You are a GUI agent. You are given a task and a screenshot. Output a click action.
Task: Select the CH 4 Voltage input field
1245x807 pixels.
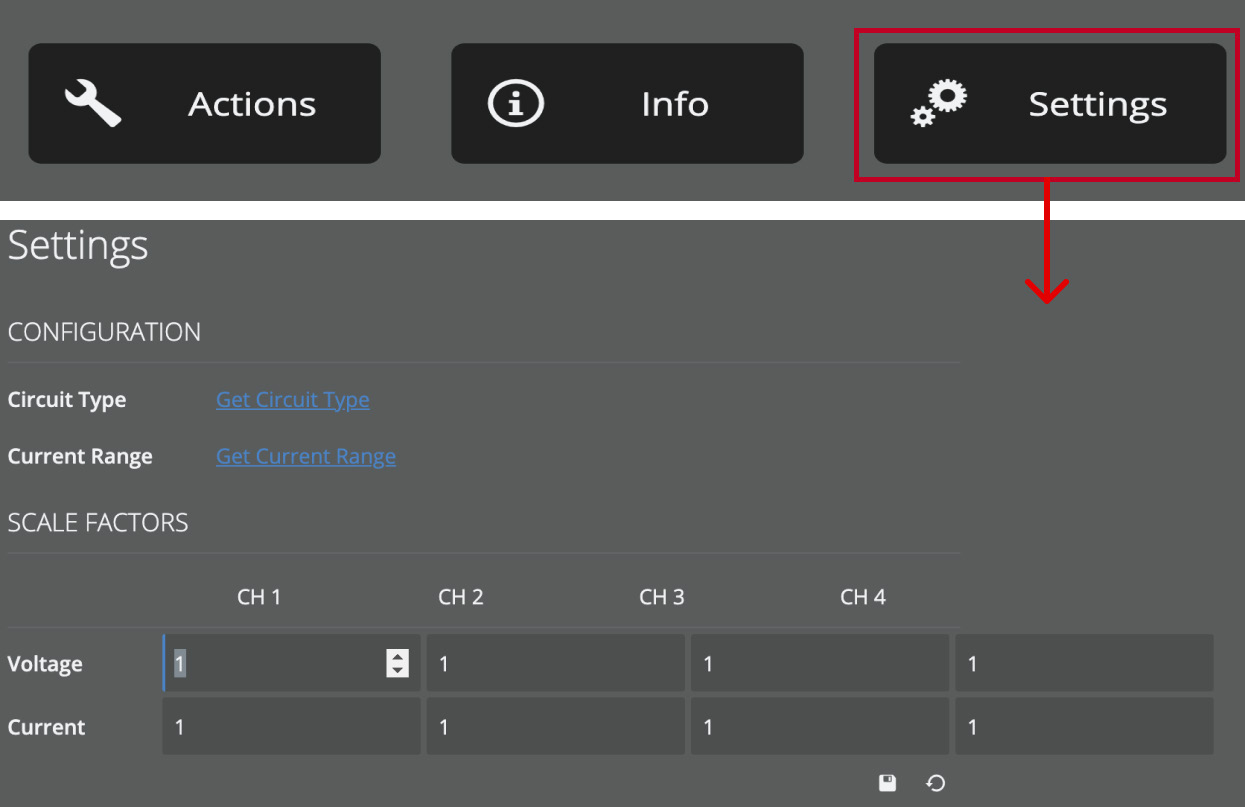click(x=1084, y=663)
